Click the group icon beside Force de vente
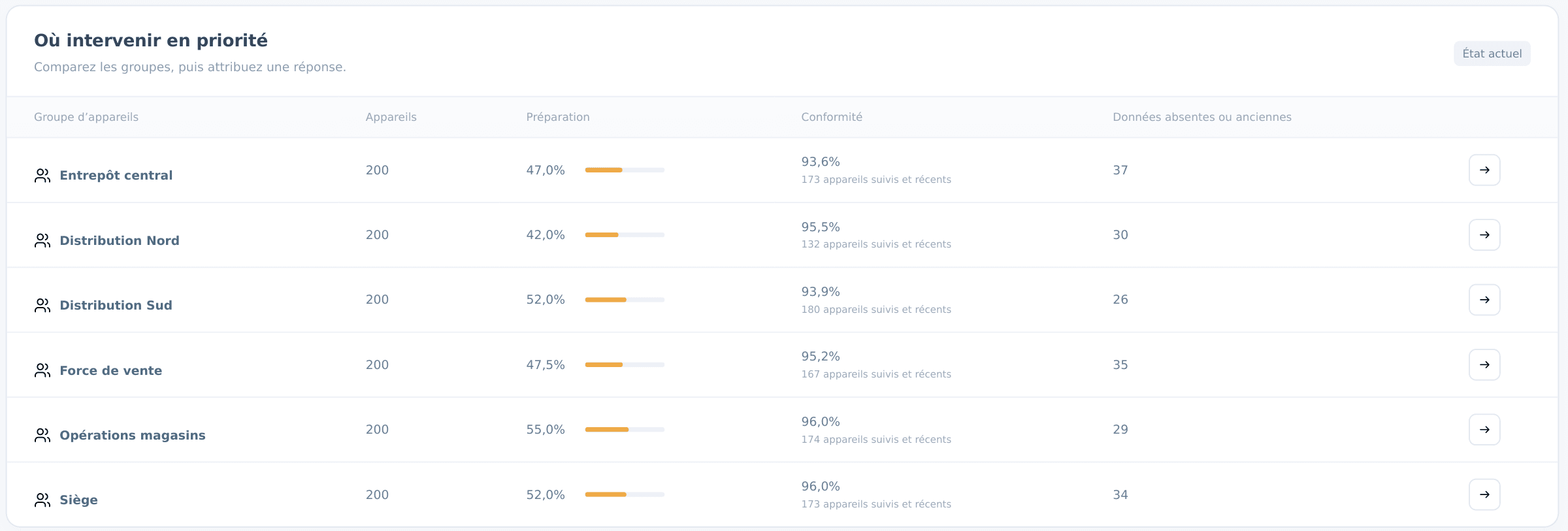This screenshot has width=1568, height=531. [42, 370]
